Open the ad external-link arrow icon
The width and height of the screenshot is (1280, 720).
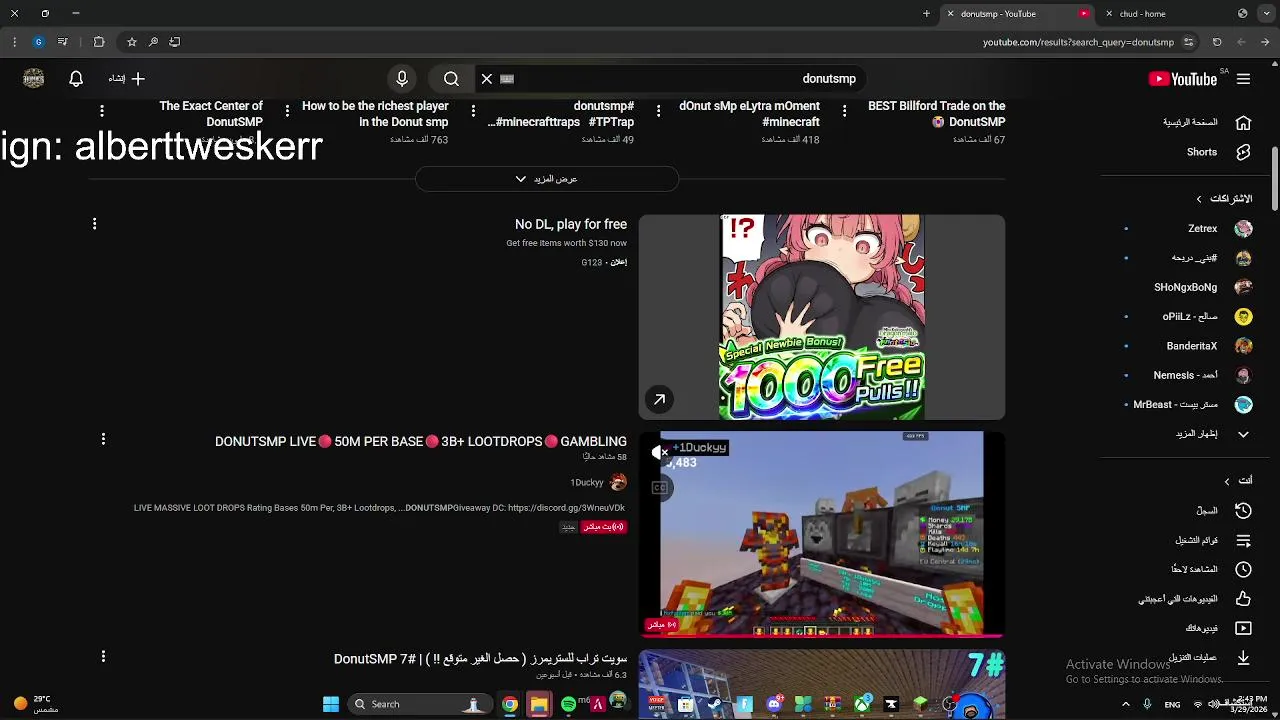pyautogui.click(x=659, y=400)
